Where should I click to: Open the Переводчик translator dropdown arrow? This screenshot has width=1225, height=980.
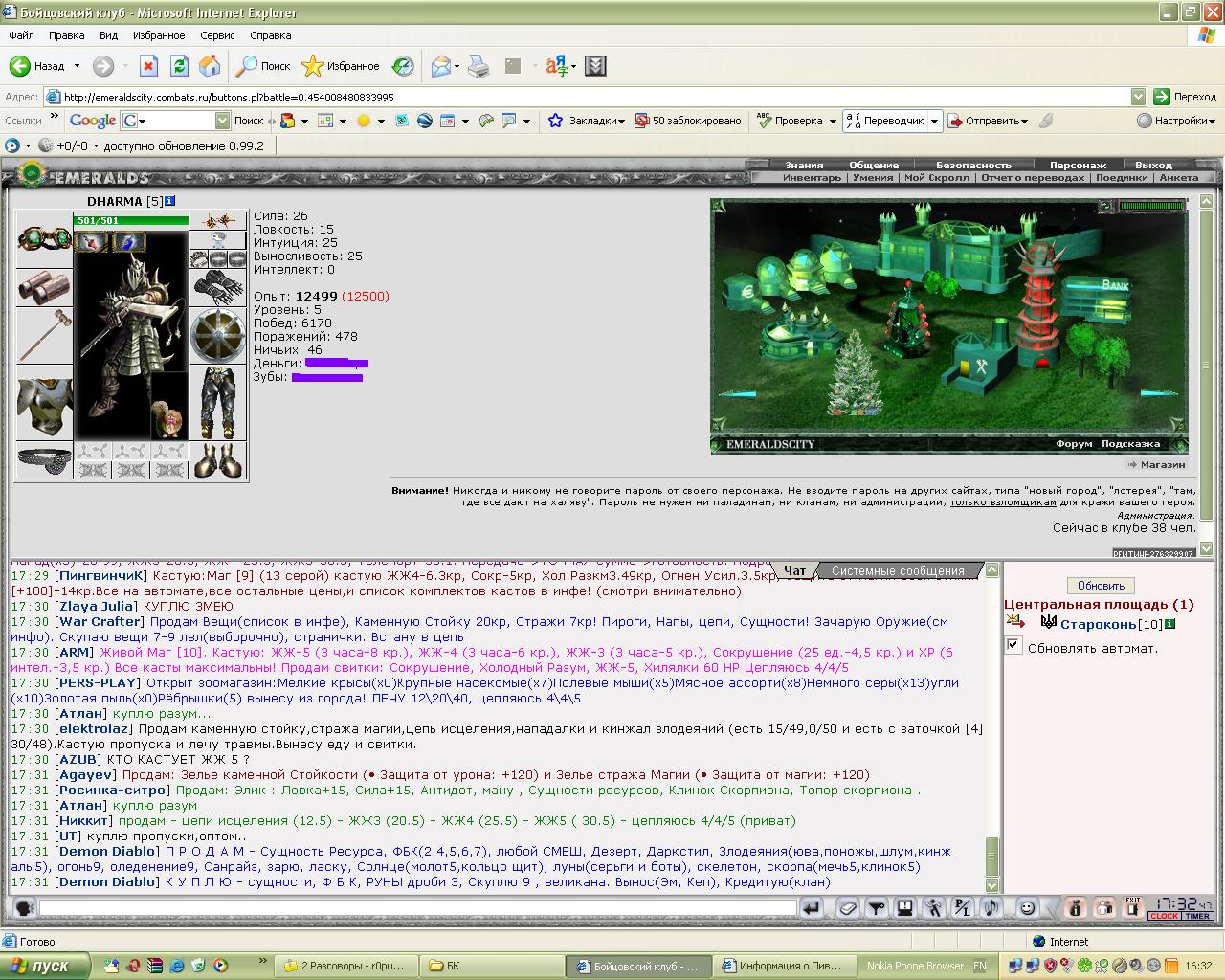tap(936, 121)
